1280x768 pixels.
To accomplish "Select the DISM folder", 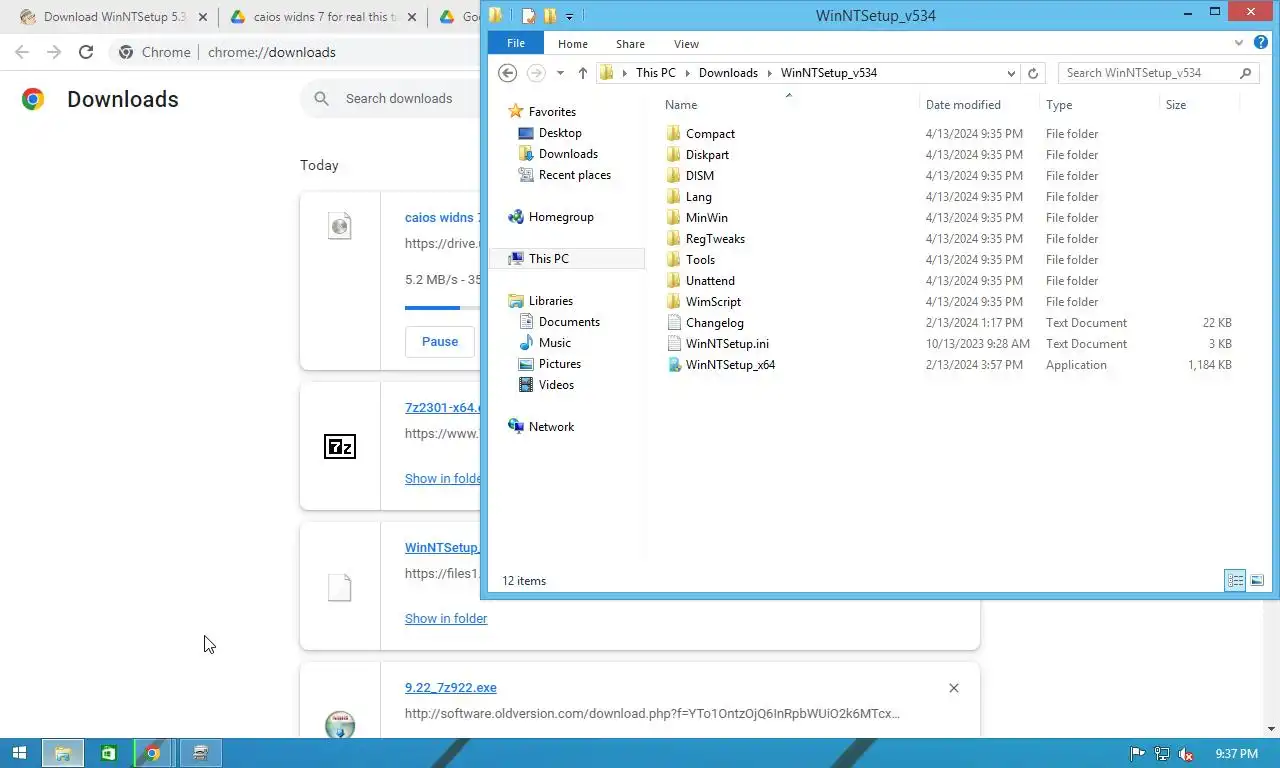I will [700, 176].
